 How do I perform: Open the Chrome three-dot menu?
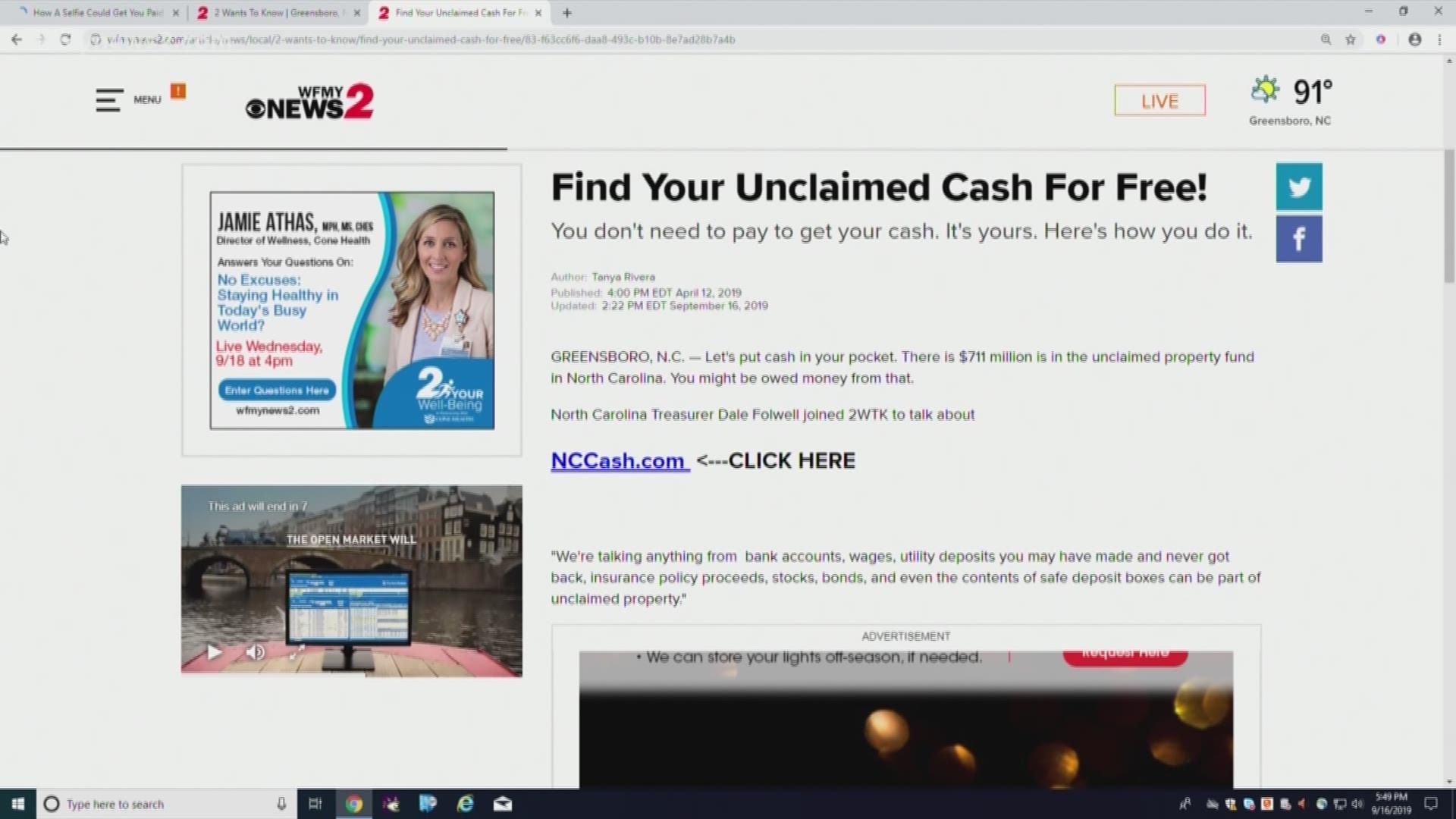(x=1439, y=39)
